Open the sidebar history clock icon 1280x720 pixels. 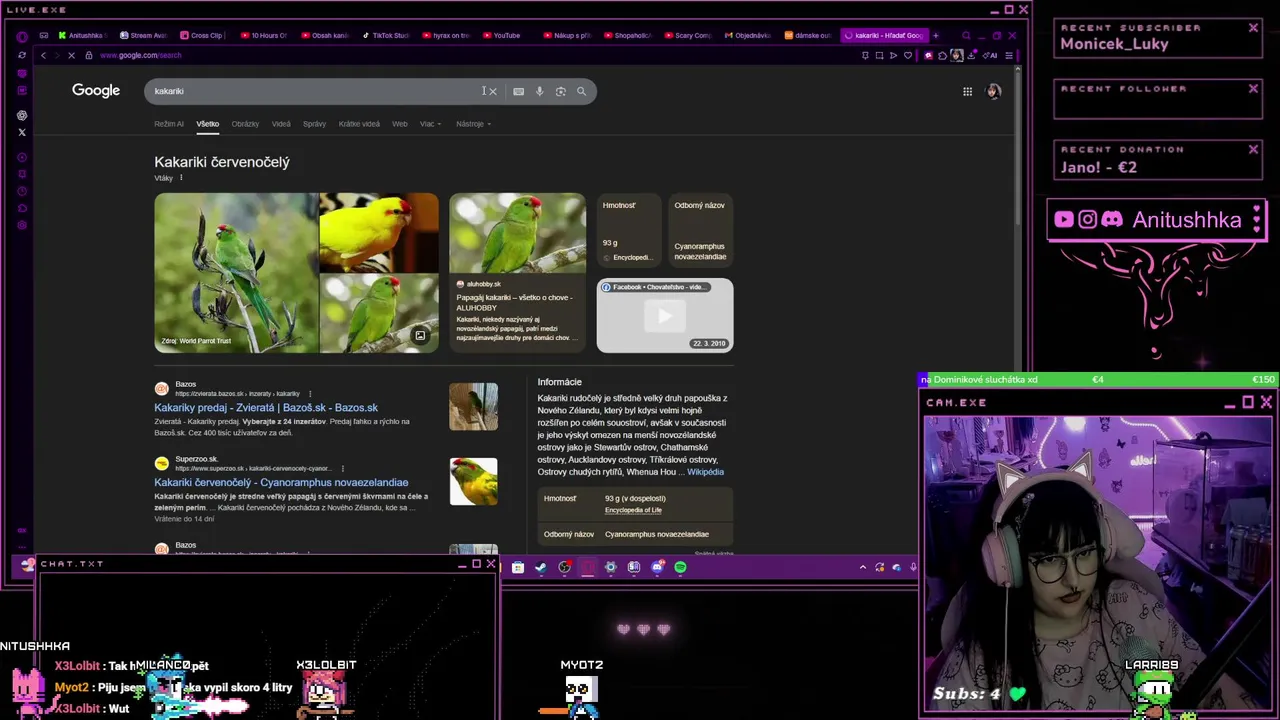[x=22, y=191]
